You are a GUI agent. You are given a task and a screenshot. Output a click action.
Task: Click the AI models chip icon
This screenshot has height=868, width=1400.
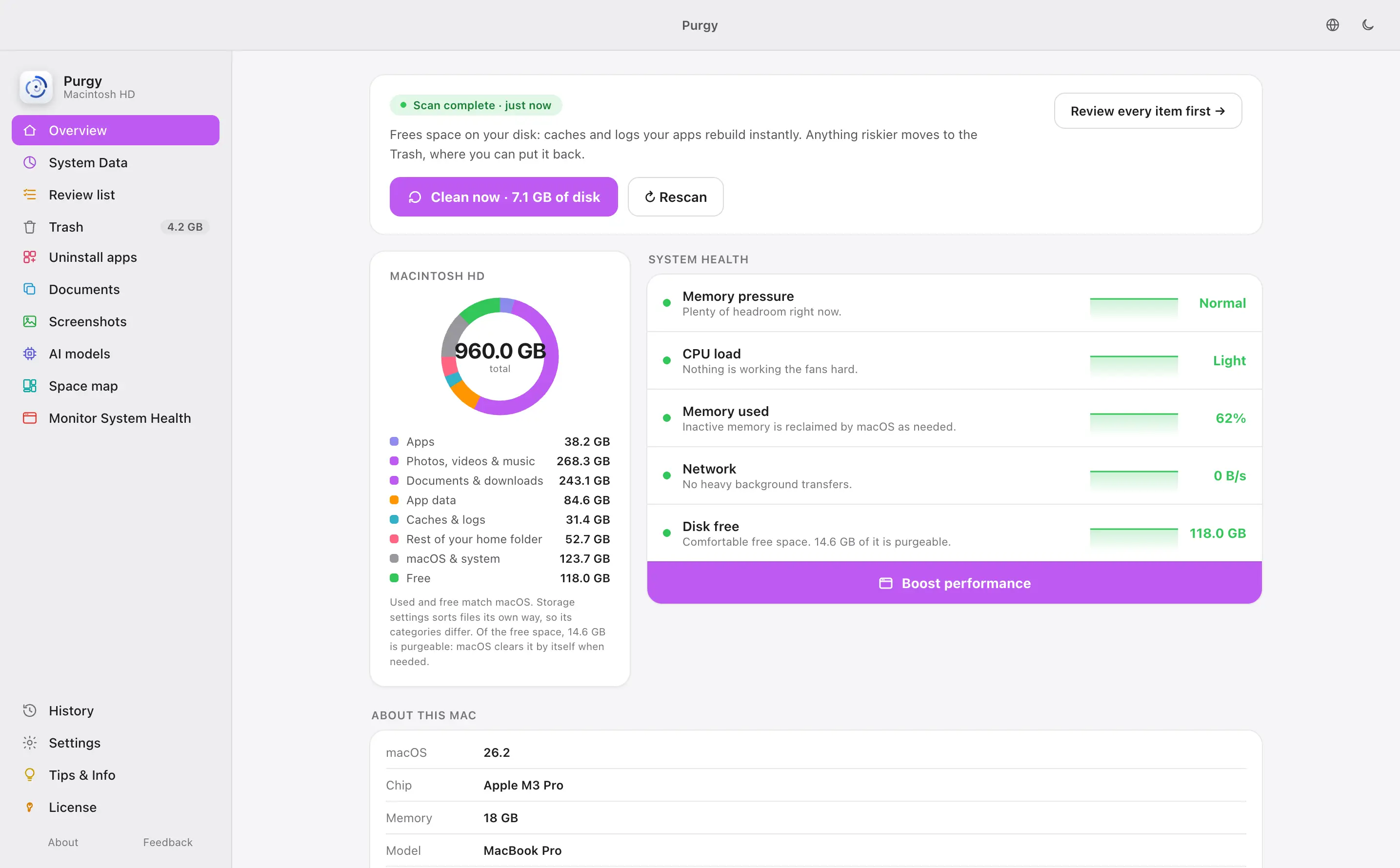tap(30, 354)
